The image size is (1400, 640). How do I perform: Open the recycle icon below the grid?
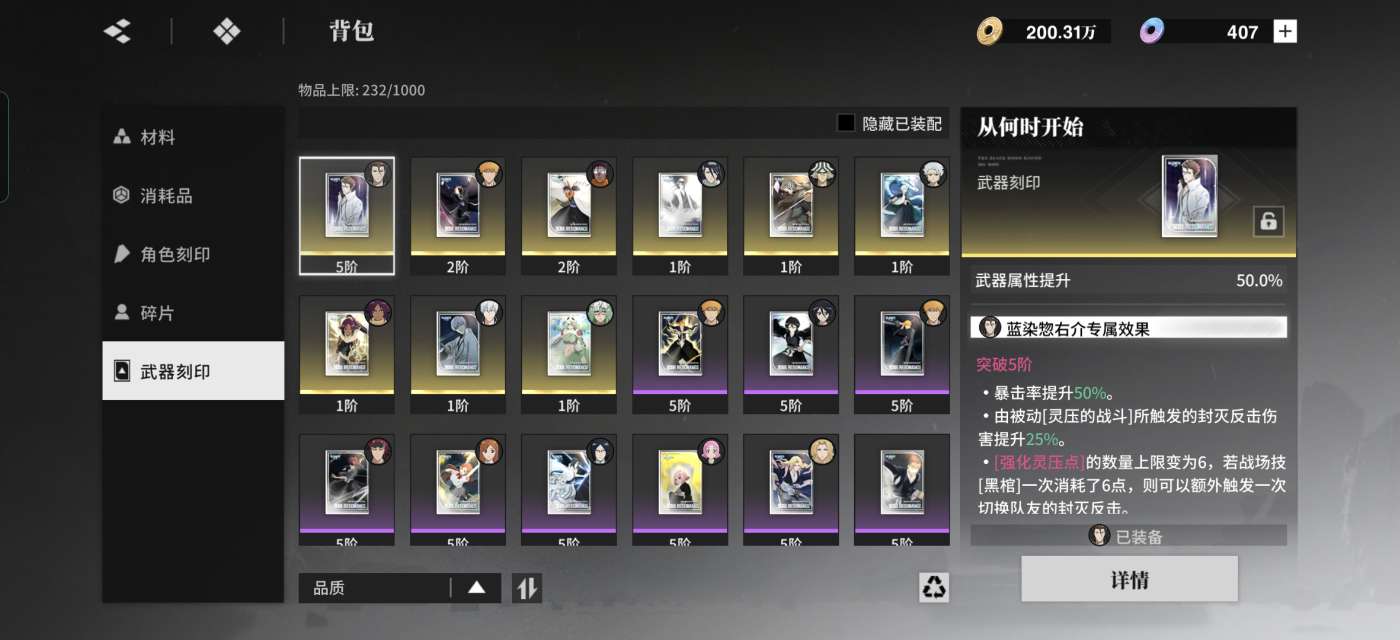click(934, 587)
